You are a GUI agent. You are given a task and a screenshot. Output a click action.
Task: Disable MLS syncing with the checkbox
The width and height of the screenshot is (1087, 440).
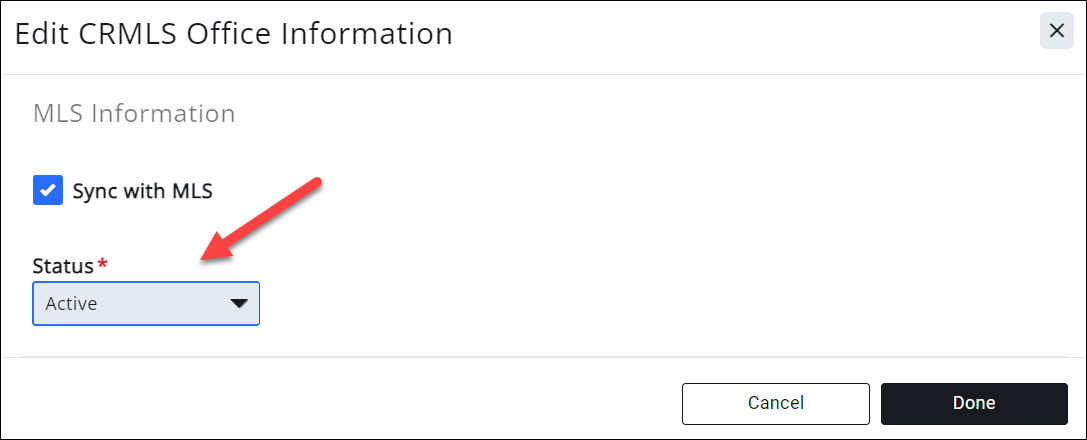(x=48, y=190)
